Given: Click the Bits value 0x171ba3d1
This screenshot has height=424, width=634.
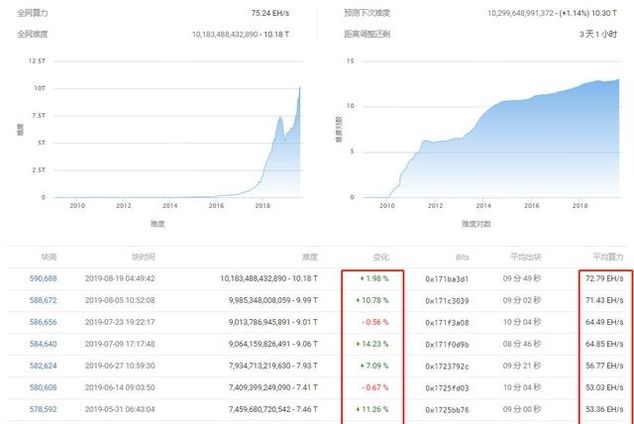Looking at the screenshot, I should (447, 279).
